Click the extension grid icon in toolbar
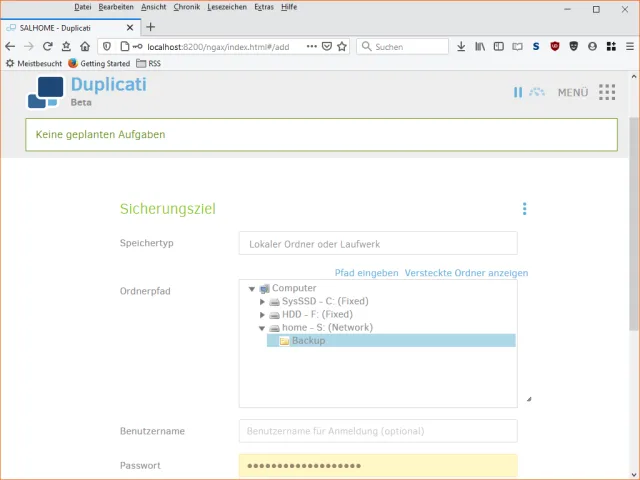Image resolution: width=640 pixels, height=480 pixels. (x=611, y=47)
